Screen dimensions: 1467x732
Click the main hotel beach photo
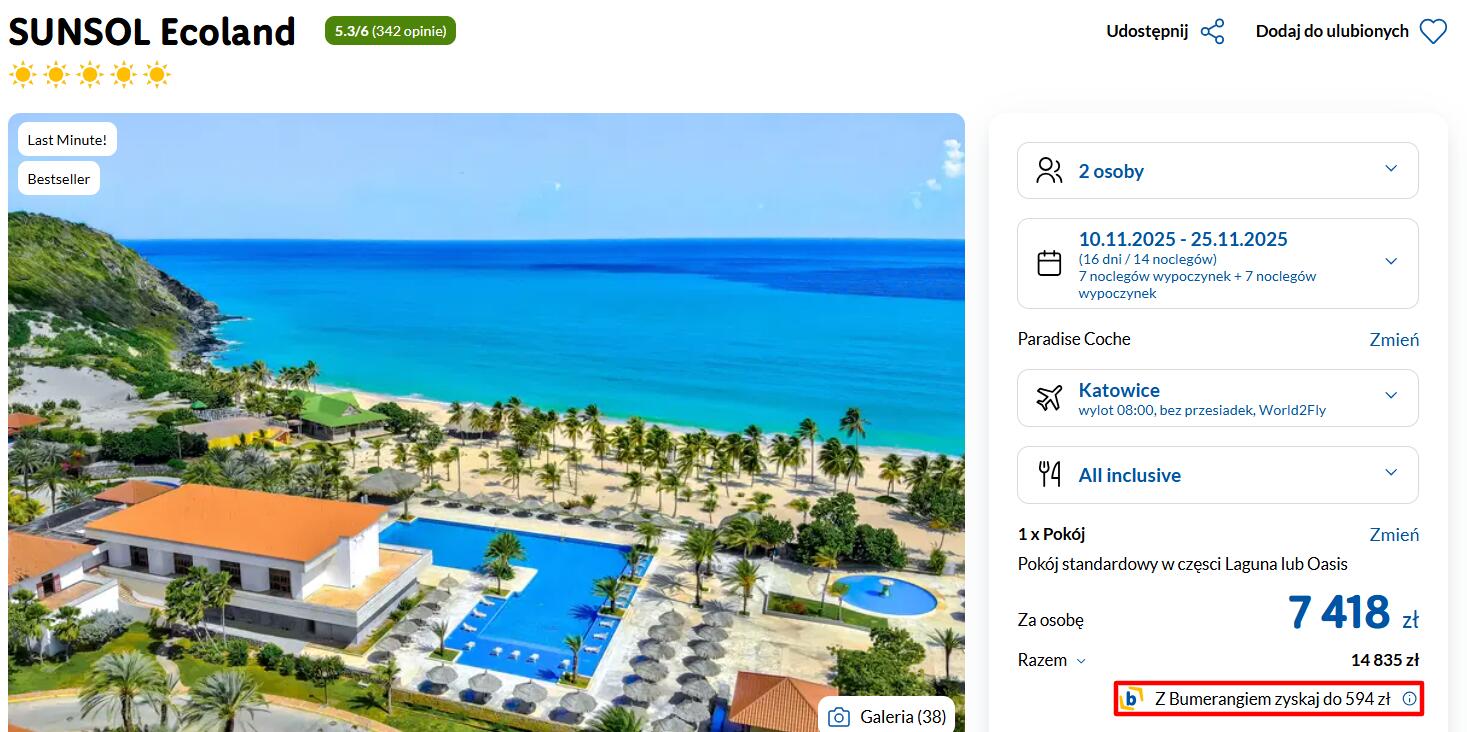click(x=486, y=422)
